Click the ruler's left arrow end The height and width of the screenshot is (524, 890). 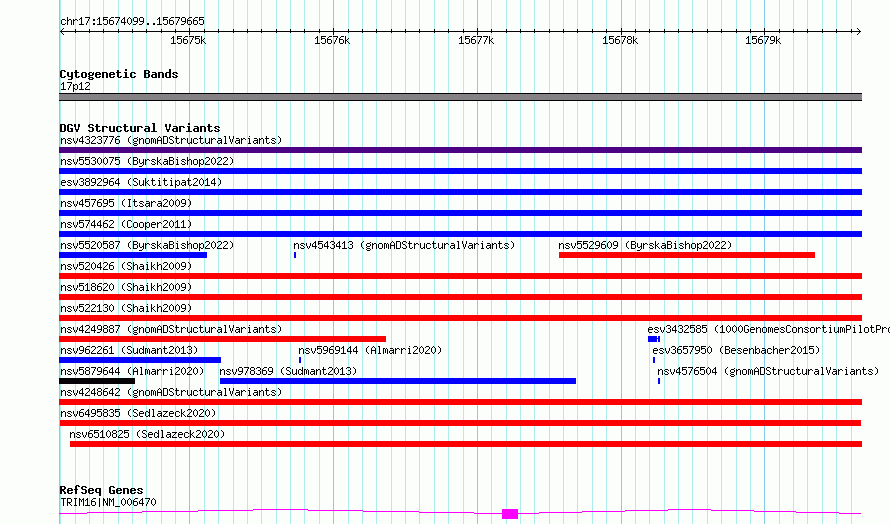[x=62, y=32]
